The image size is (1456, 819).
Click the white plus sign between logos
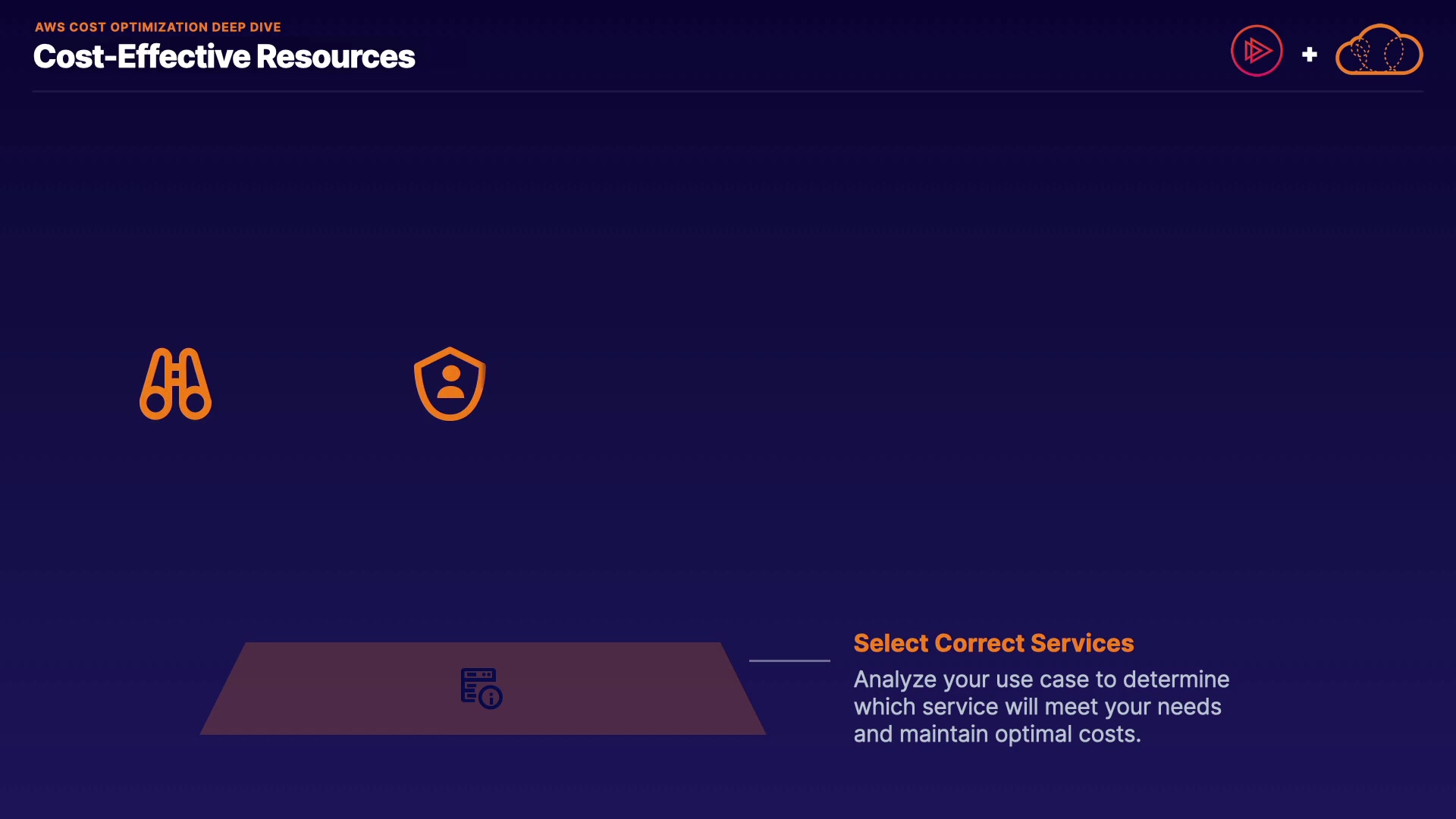1309,55
